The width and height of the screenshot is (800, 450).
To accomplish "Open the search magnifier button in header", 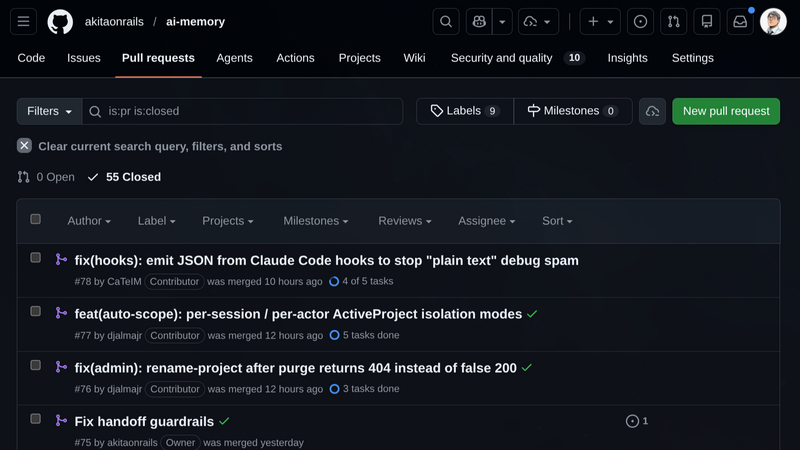I will [x=446, y=21].
